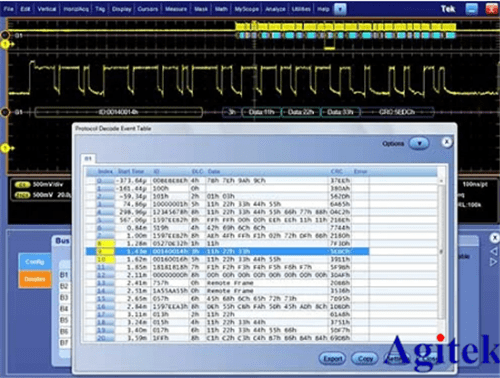
Task: Click the Index column header
Action: tap(105, 172)
